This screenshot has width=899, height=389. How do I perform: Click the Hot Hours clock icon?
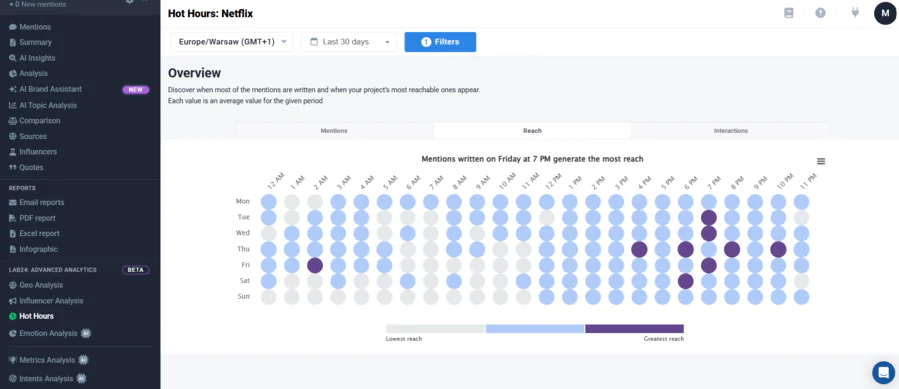pyautogui.click(x=13, y=316)
